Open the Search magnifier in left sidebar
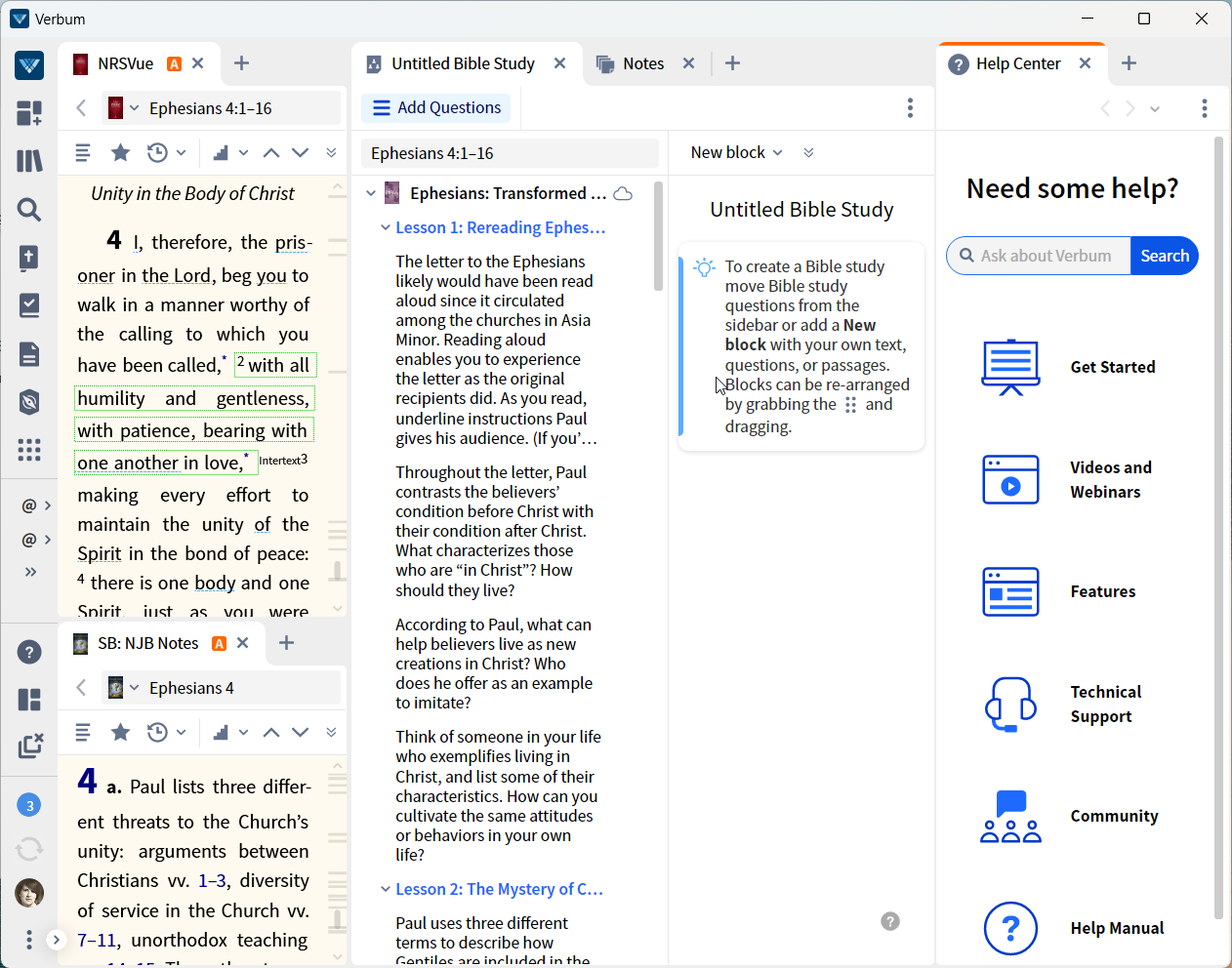This screenshot has width=1232, height=968. point(29,209)
